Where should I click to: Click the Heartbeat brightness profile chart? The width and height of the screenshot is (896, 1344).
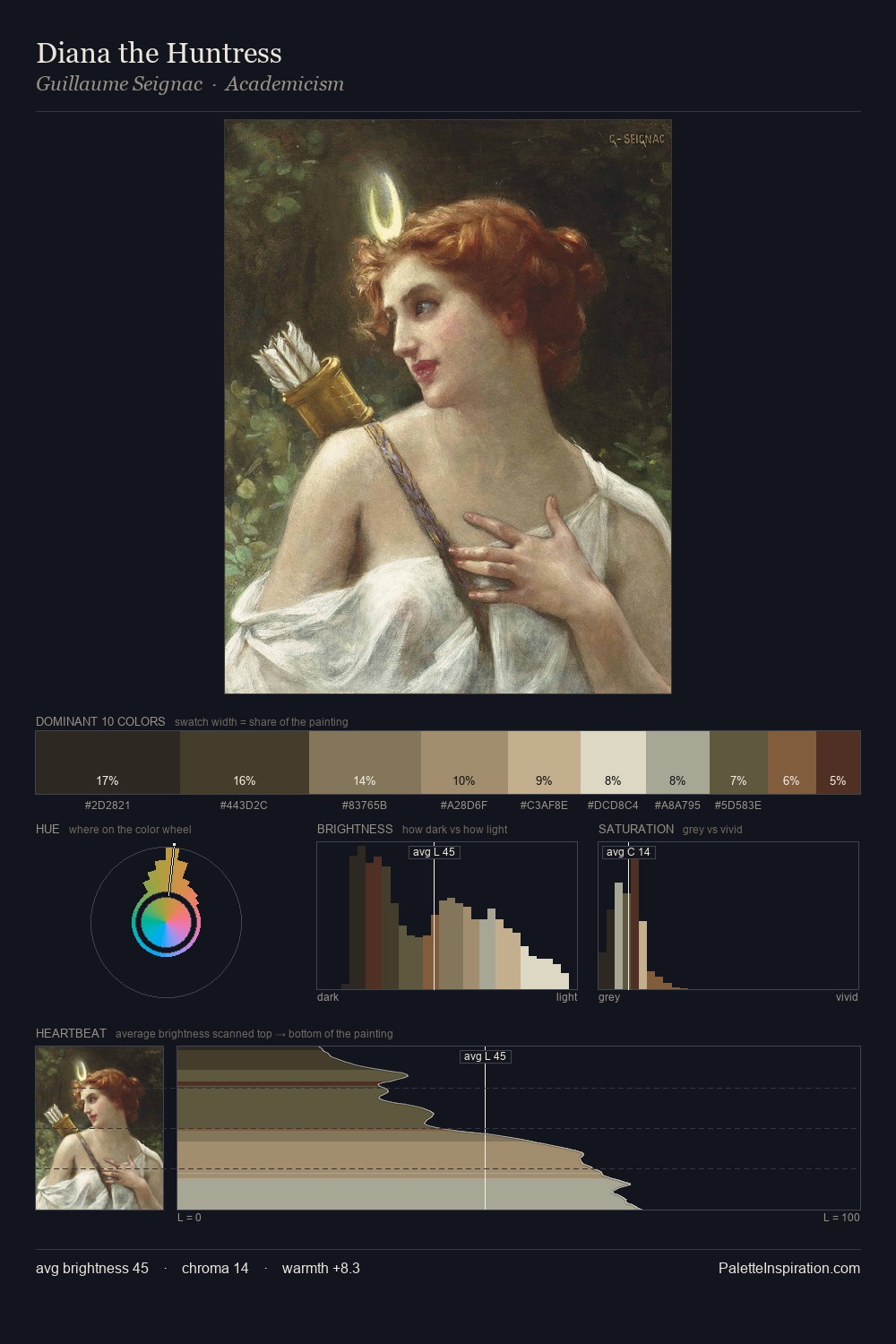[519, 1128]
